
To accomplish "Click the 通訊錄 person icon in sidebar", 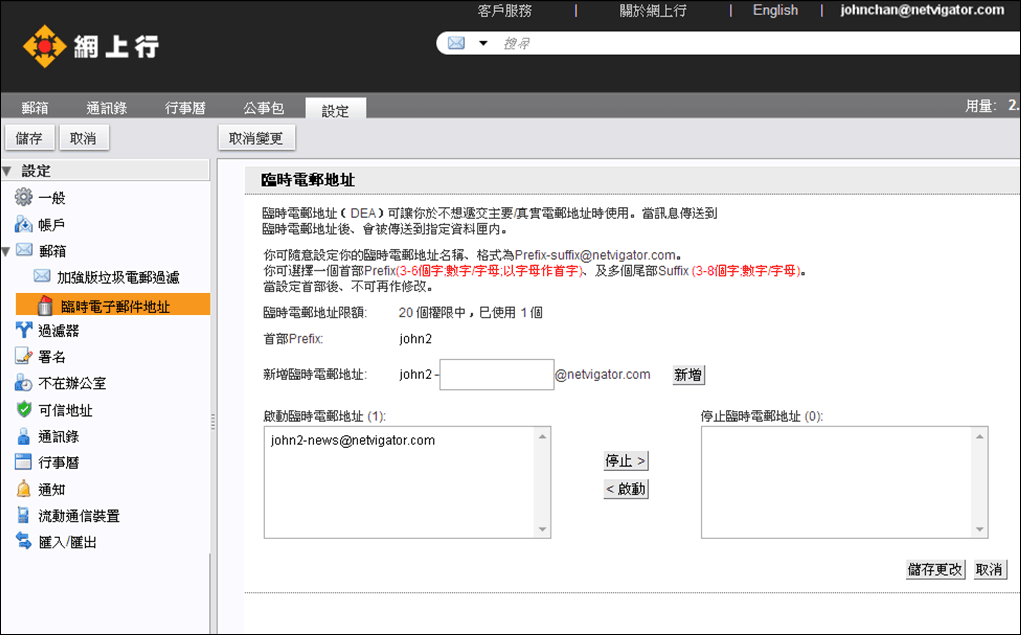I will click(23, 436).
